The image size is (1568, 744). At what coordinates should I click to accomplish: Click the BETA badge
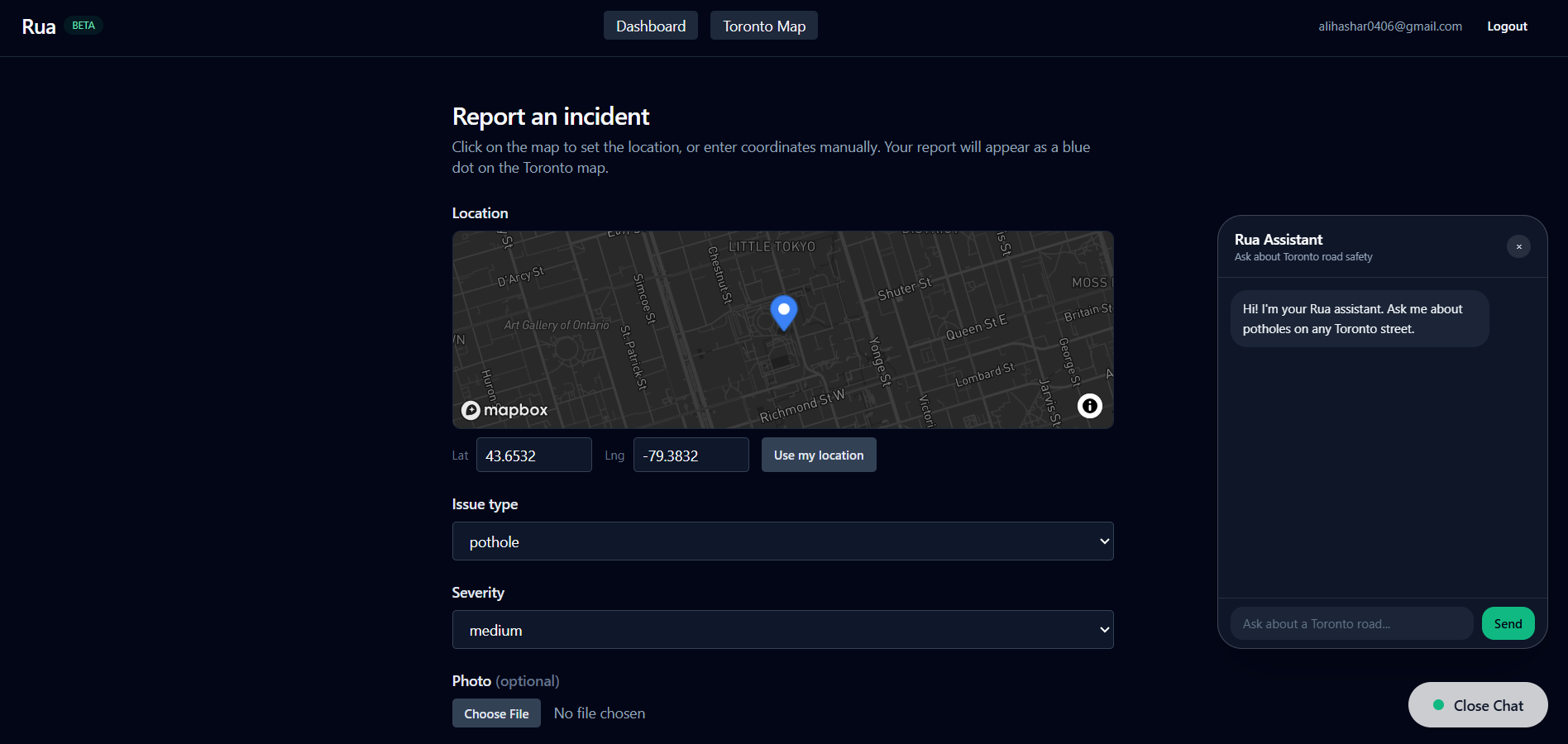(x=84, y=26)
